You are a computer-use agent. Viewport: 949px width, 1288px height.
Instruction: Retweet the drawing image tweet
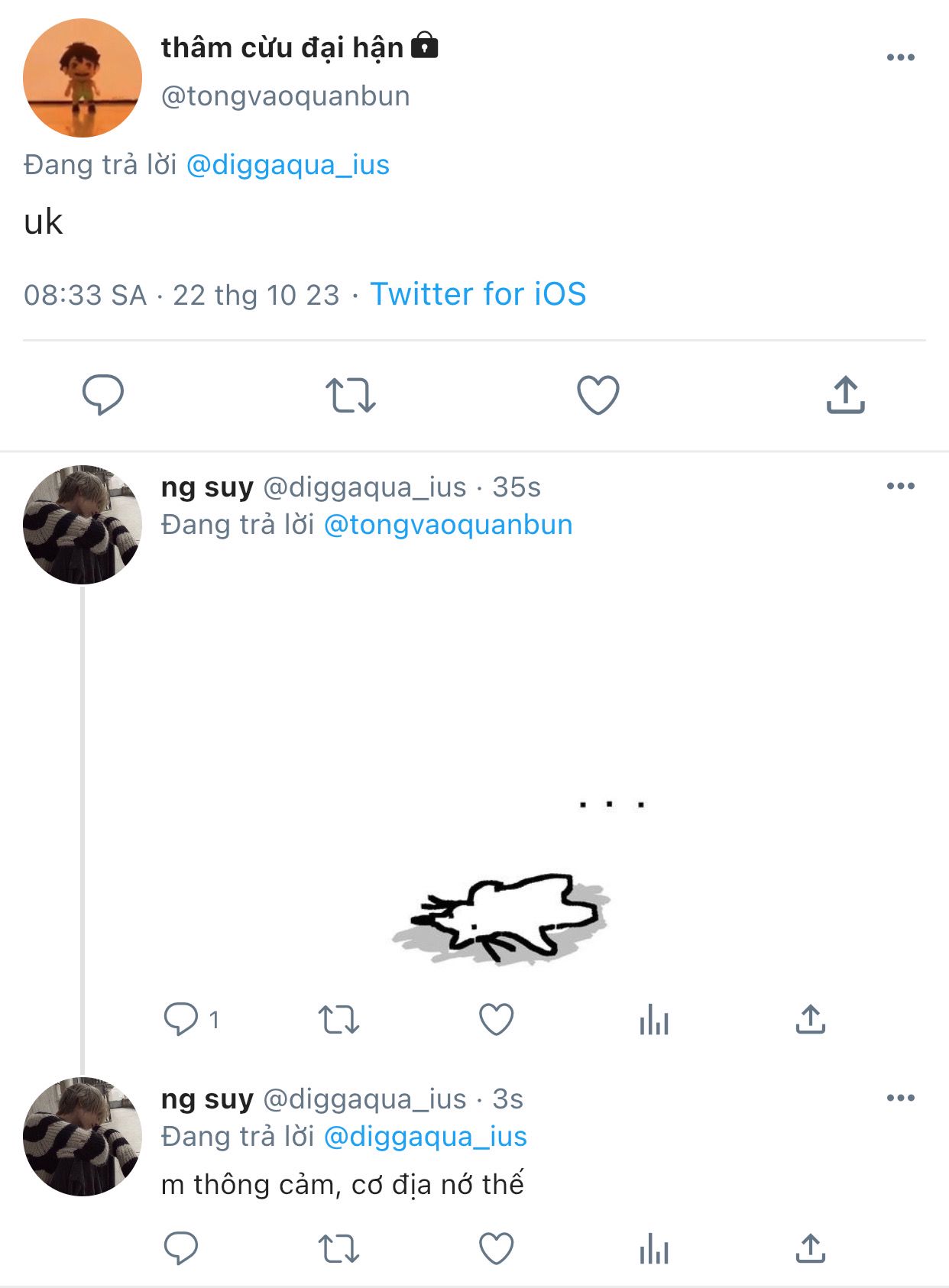pyautogui.click(x=338, y=1019)
